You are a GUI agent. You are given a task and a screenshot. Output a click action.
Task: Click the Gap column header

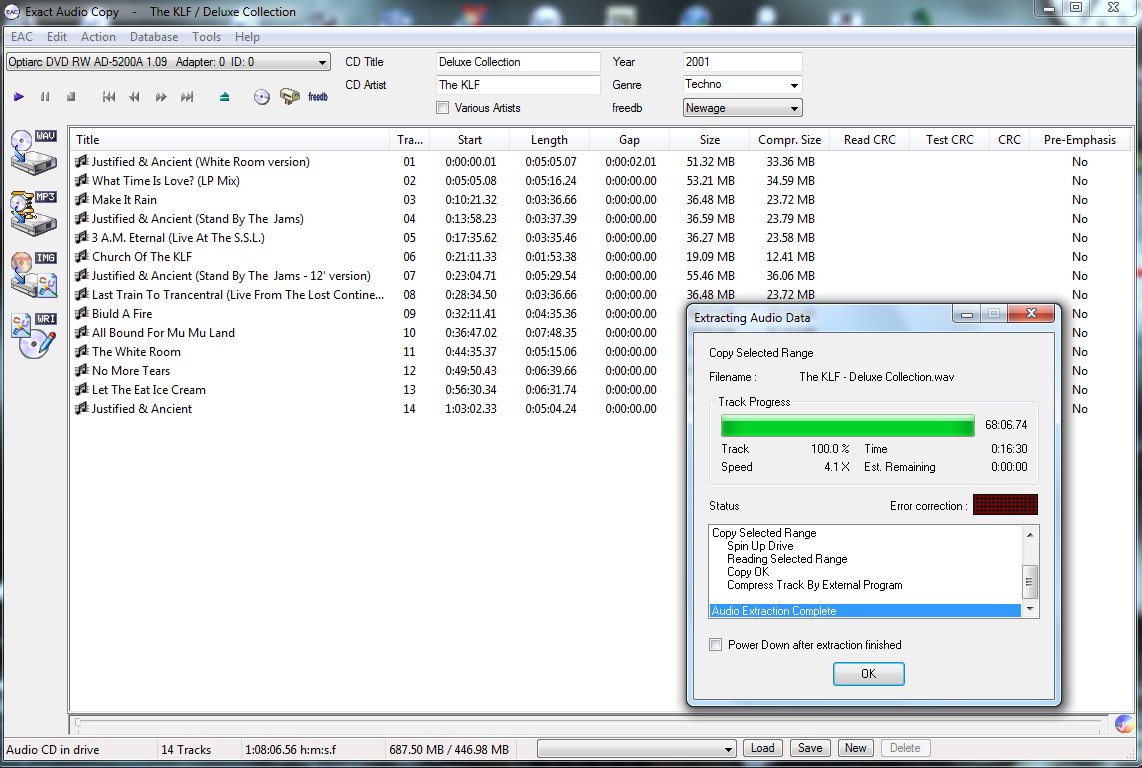(x=629, y=140)
